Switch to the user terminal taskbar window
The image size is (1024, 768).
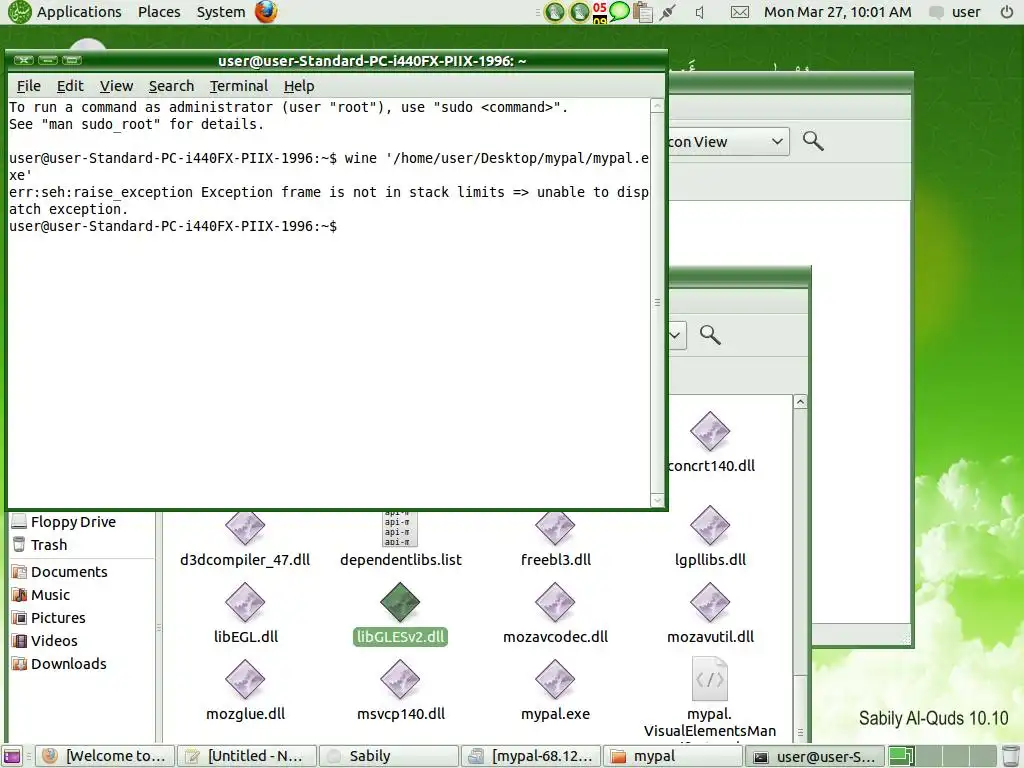coord(815,756)
